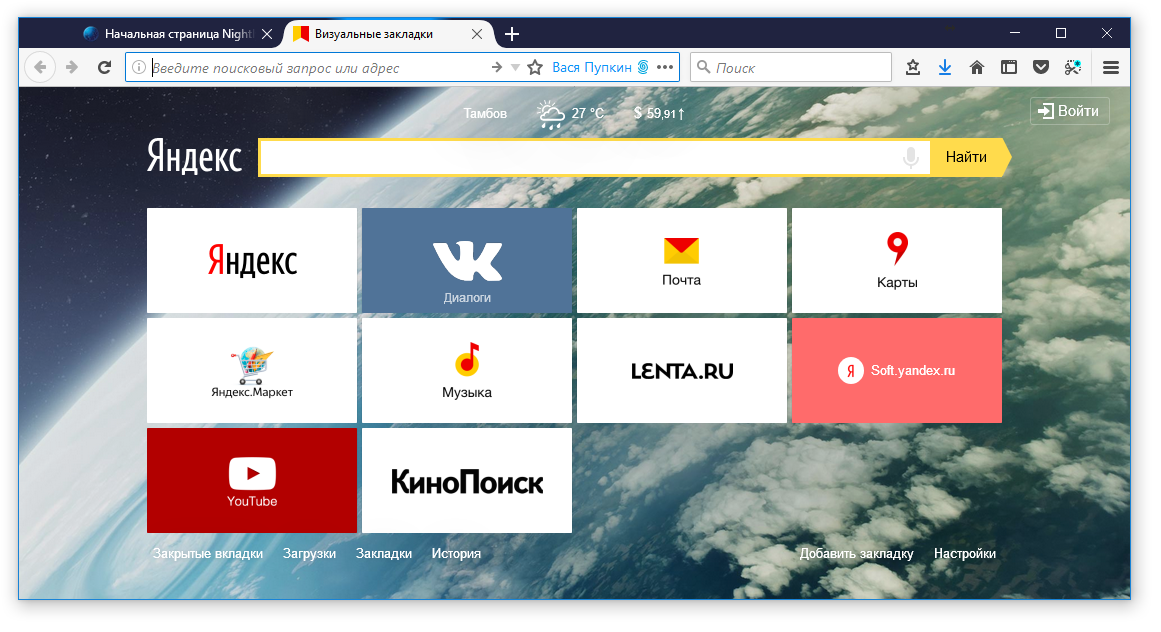Click the reload page button

pos(103,68)
